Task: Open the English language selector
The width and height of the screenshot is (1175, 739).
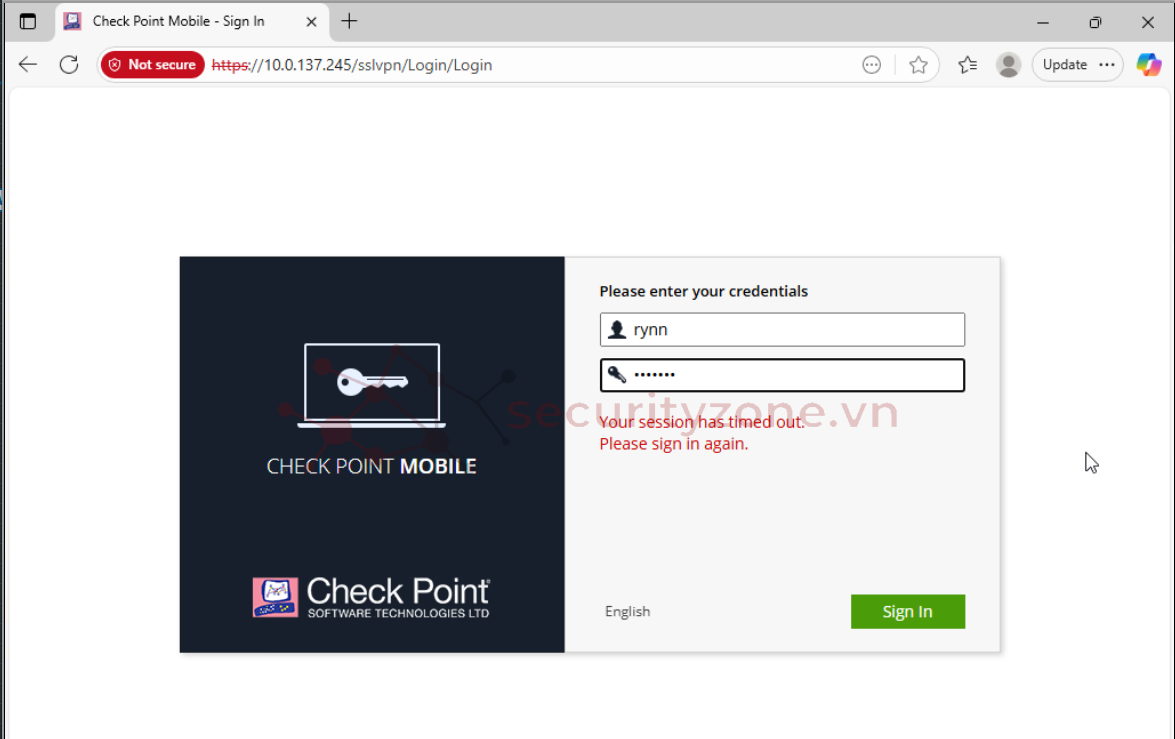Action: pos(627,612)
